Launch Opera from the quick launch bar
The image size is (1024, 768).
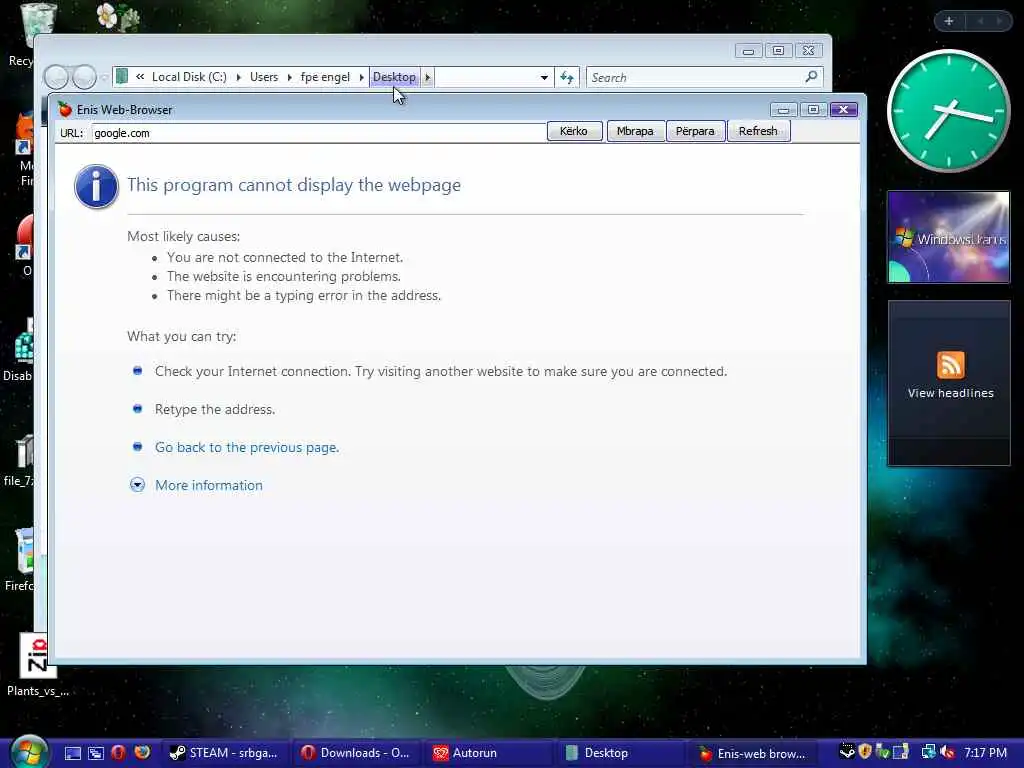[118, 753]
